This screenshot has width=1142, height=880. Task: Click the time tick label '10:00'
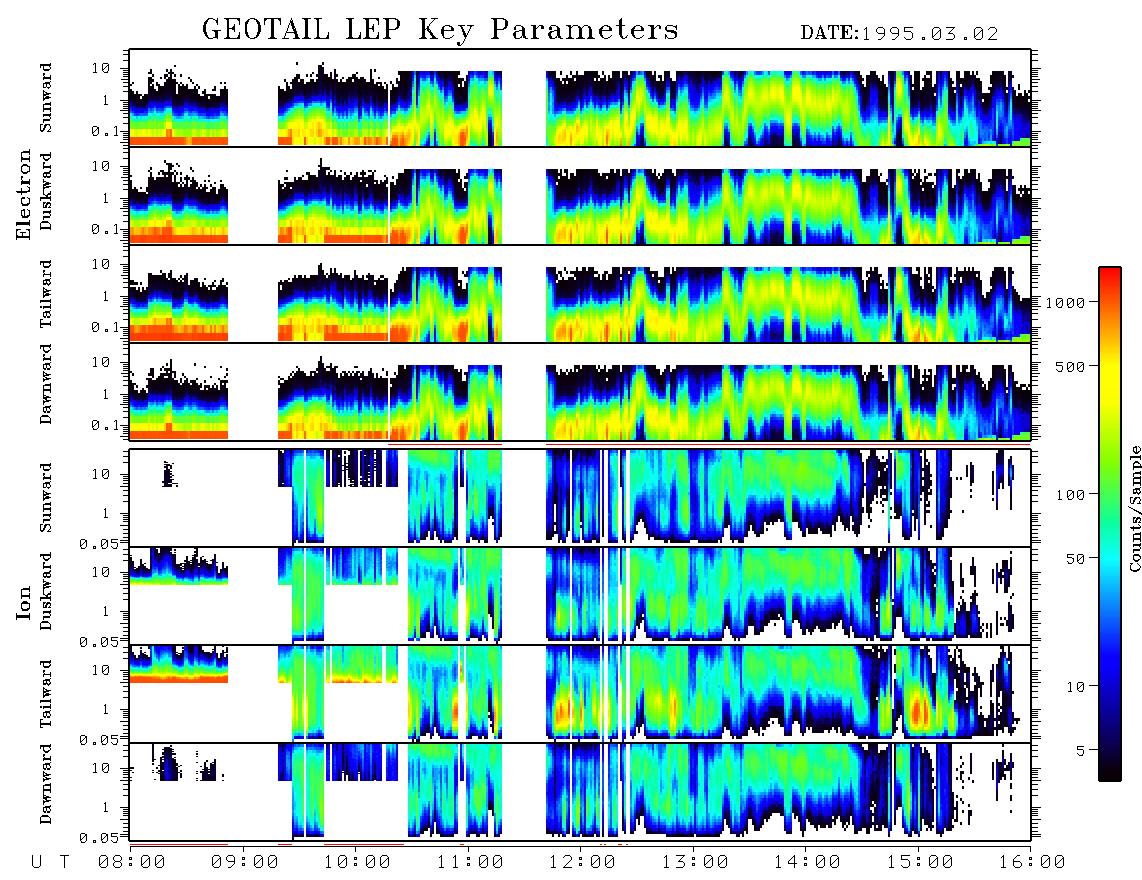(357, 862)
